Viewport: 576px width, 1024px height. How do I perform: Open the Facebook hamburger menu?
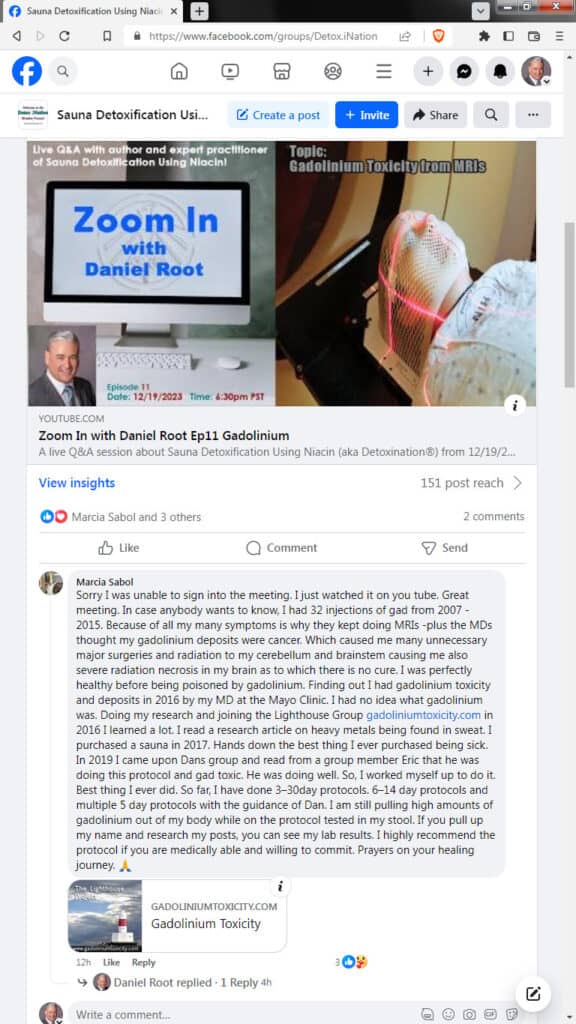tap(384, 71)
